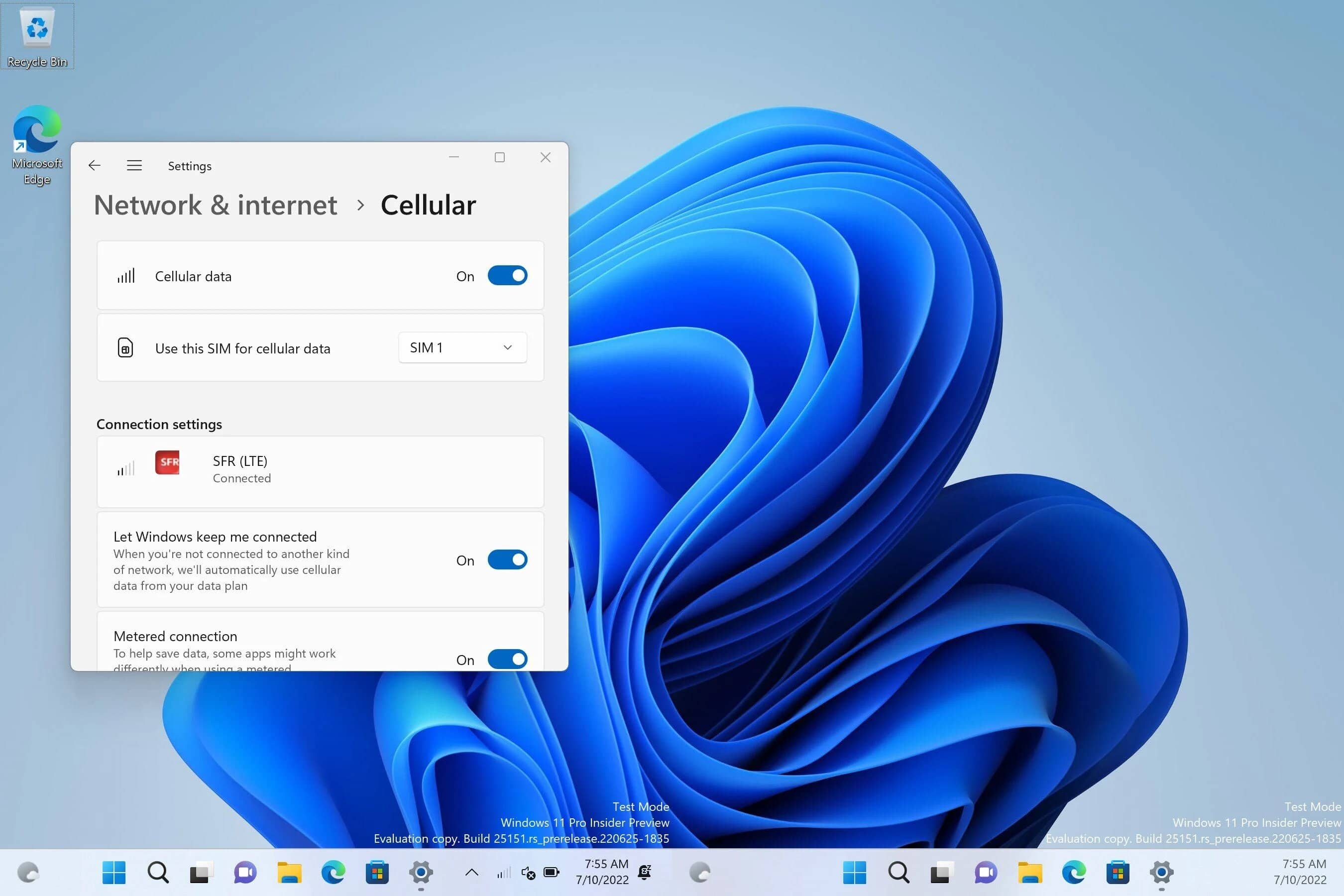The width and height of the screenshot is (1344, 896).
Task: Click the Start button in taskbar
Action: coord(114,872)
